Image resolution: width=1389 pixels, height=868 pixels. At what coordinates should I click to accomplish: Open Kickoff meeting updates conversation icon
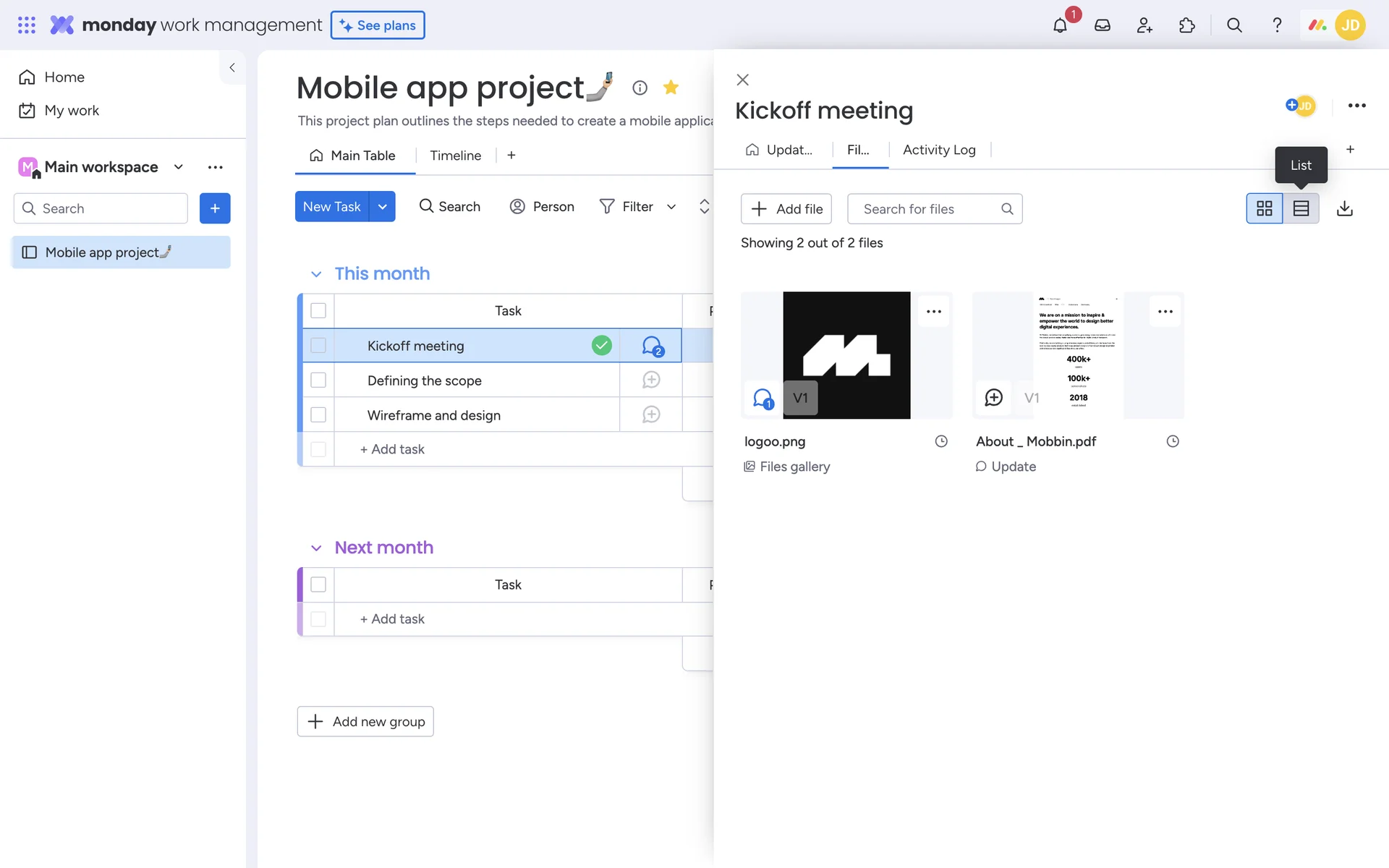pyautogui.click(x=652, y=346)
